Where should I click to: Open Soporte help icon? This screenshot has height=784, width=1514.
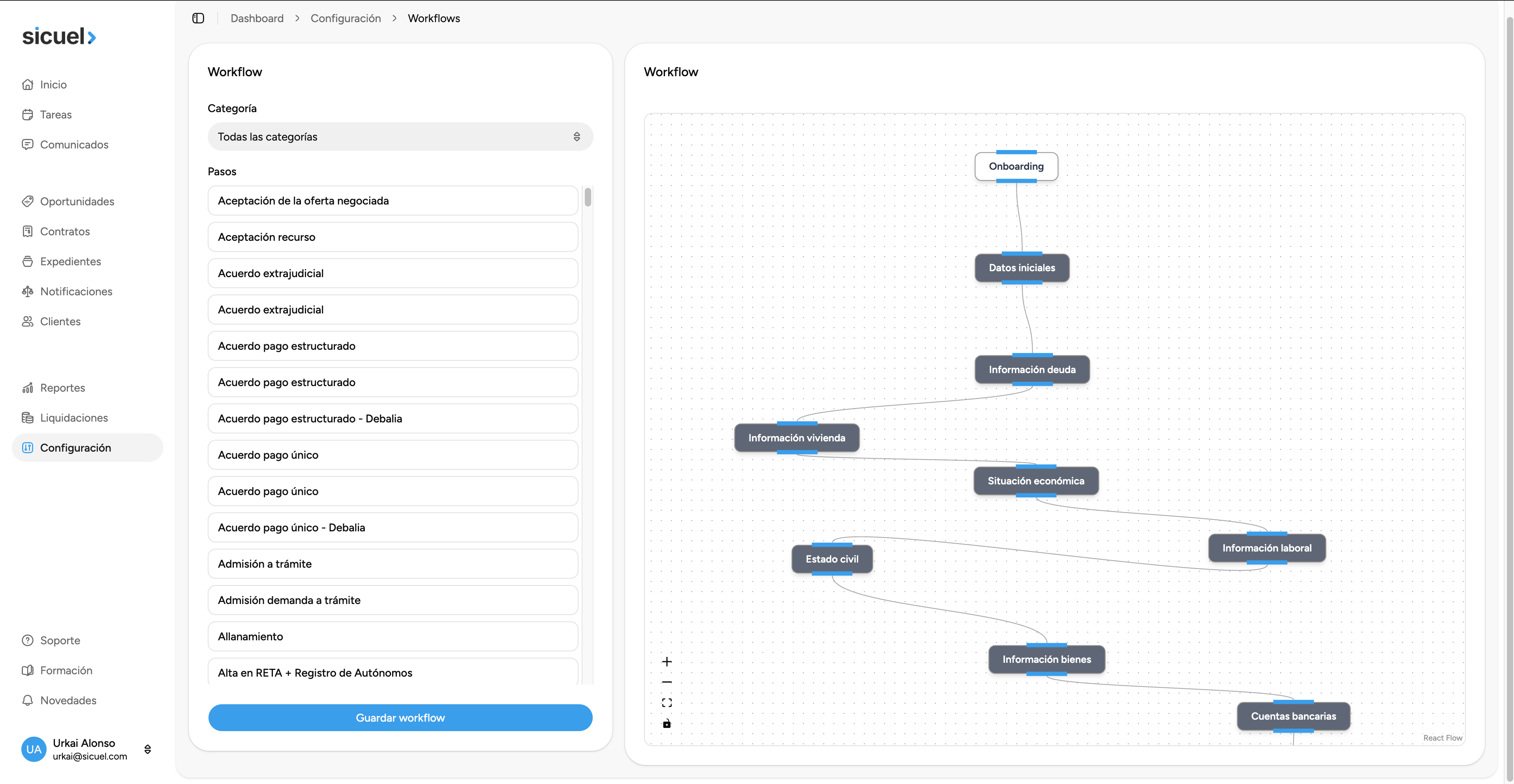[28, 641]
